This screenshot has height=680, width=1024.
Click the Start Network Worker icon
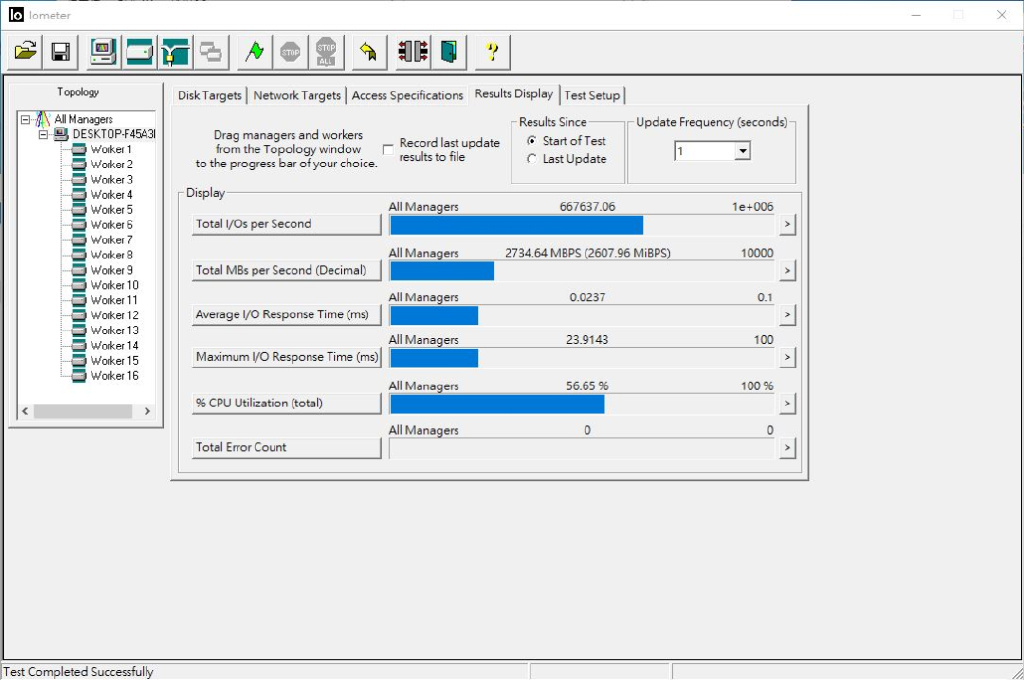tap(175, 51)
